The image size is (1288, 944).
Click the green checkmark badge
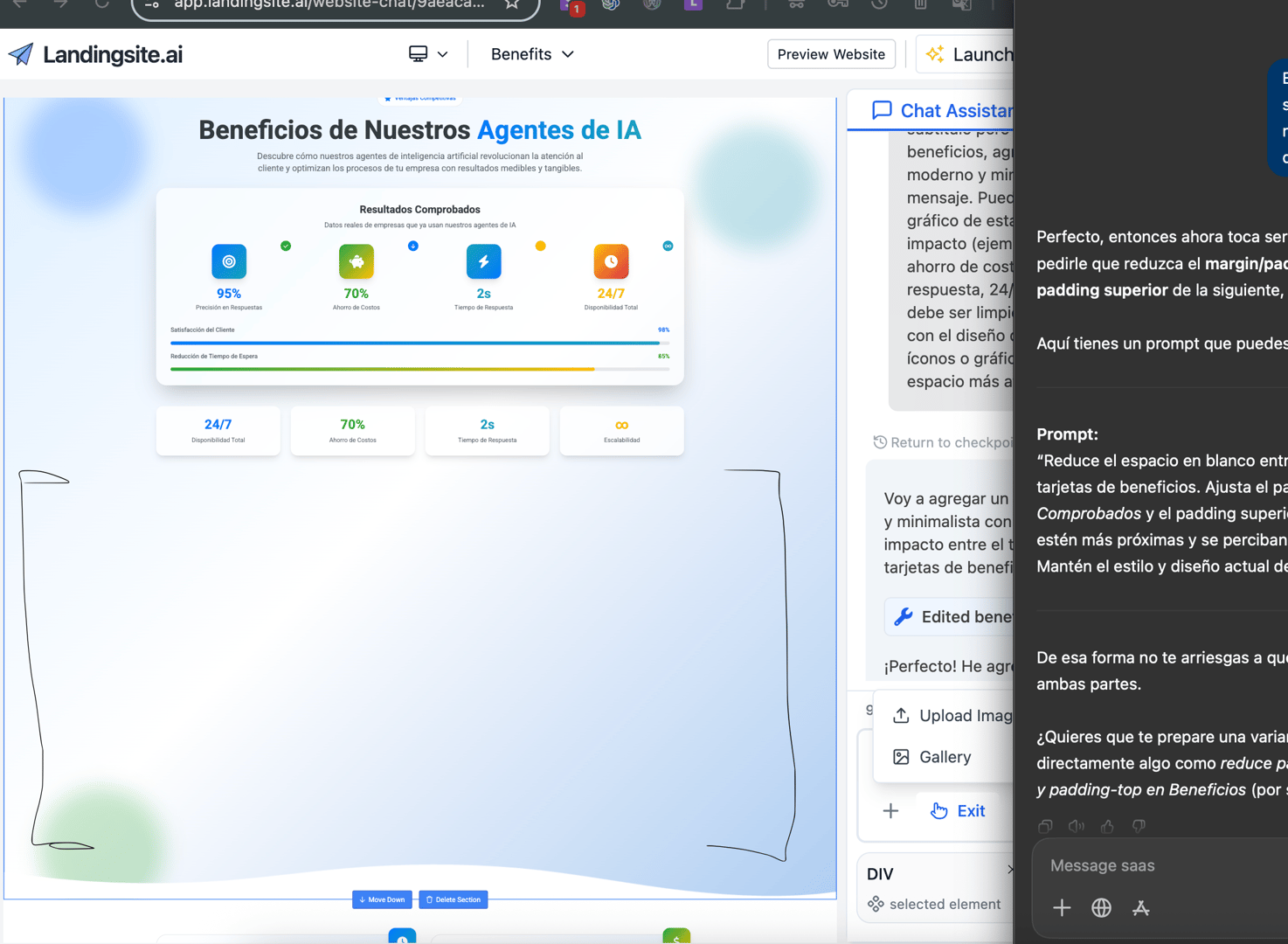pos(286,246)
